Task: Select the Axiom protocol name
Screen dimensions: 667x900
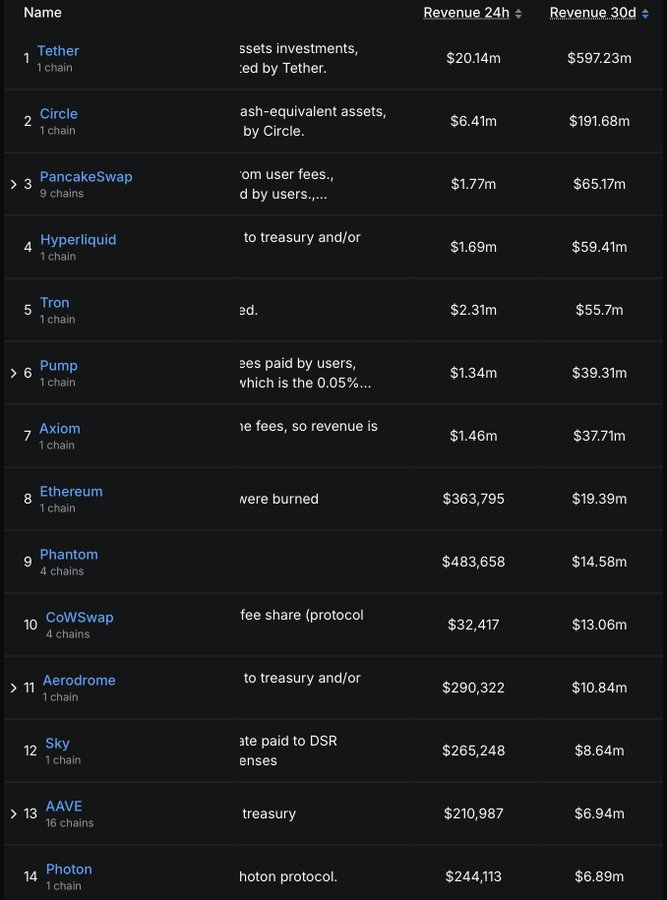Action: [x=60, y=429]
